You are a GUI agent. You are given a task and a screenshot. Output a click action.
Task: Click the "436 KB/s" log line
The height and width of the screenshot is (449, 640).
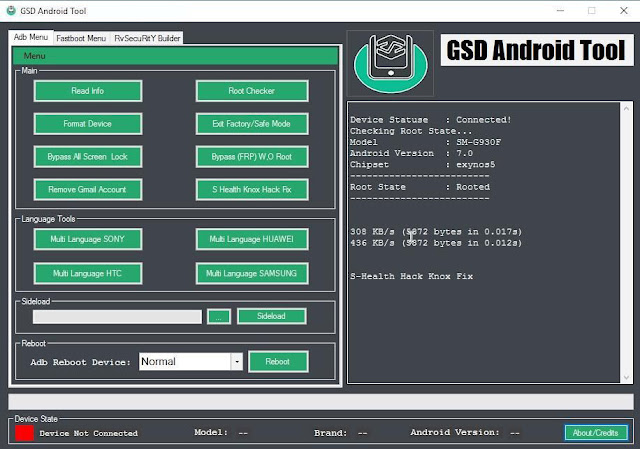click(x=436, y=243)
